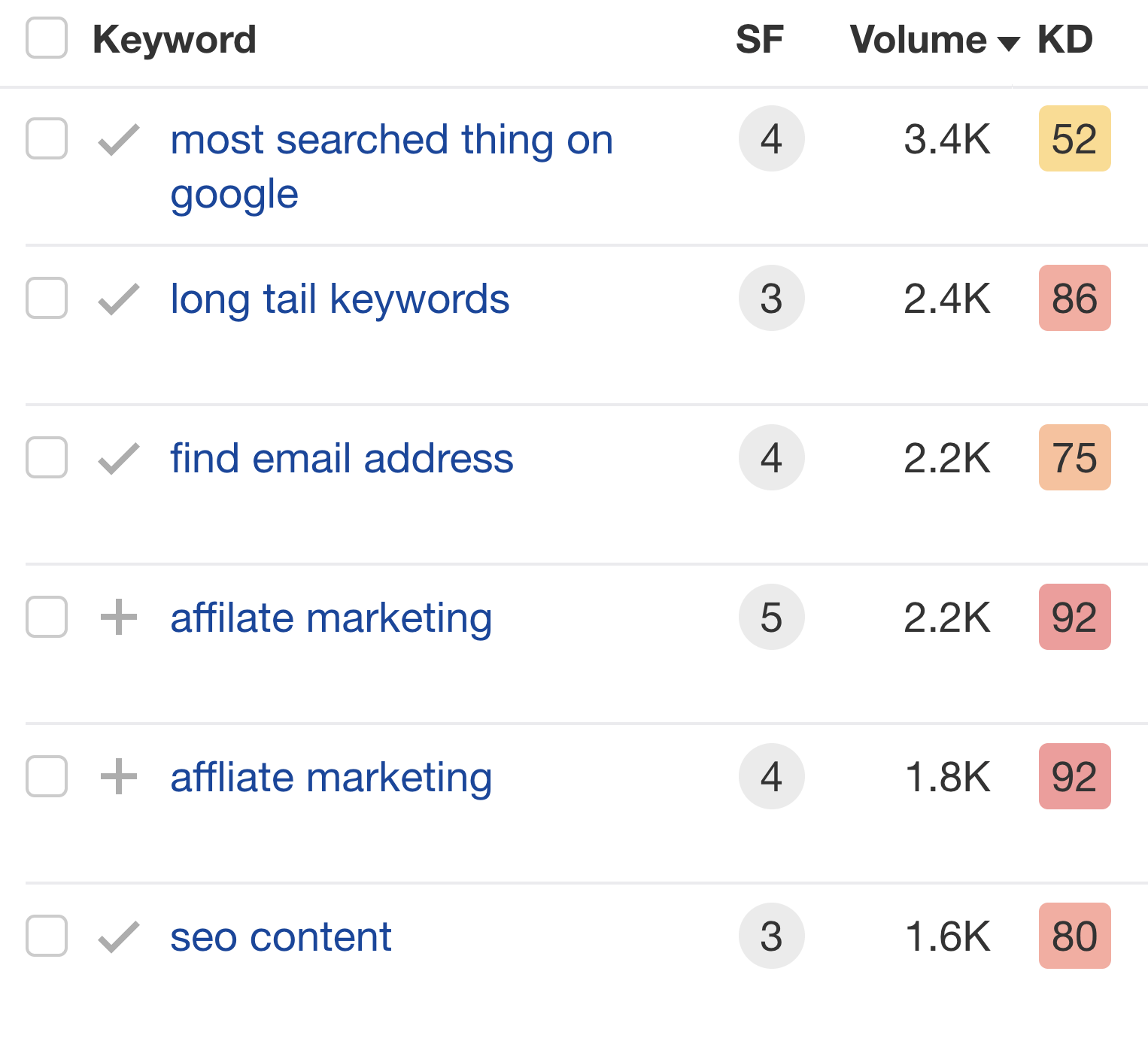Click the checkmark icon beside "most searched thing on google"
Screen dimensions: 1148x1038
(x=118, y=139)
